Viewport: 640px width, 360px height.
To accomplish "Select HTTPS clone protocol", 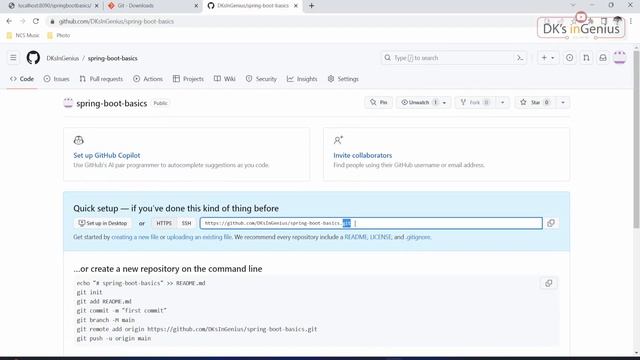I will click(x=164, y=223).
